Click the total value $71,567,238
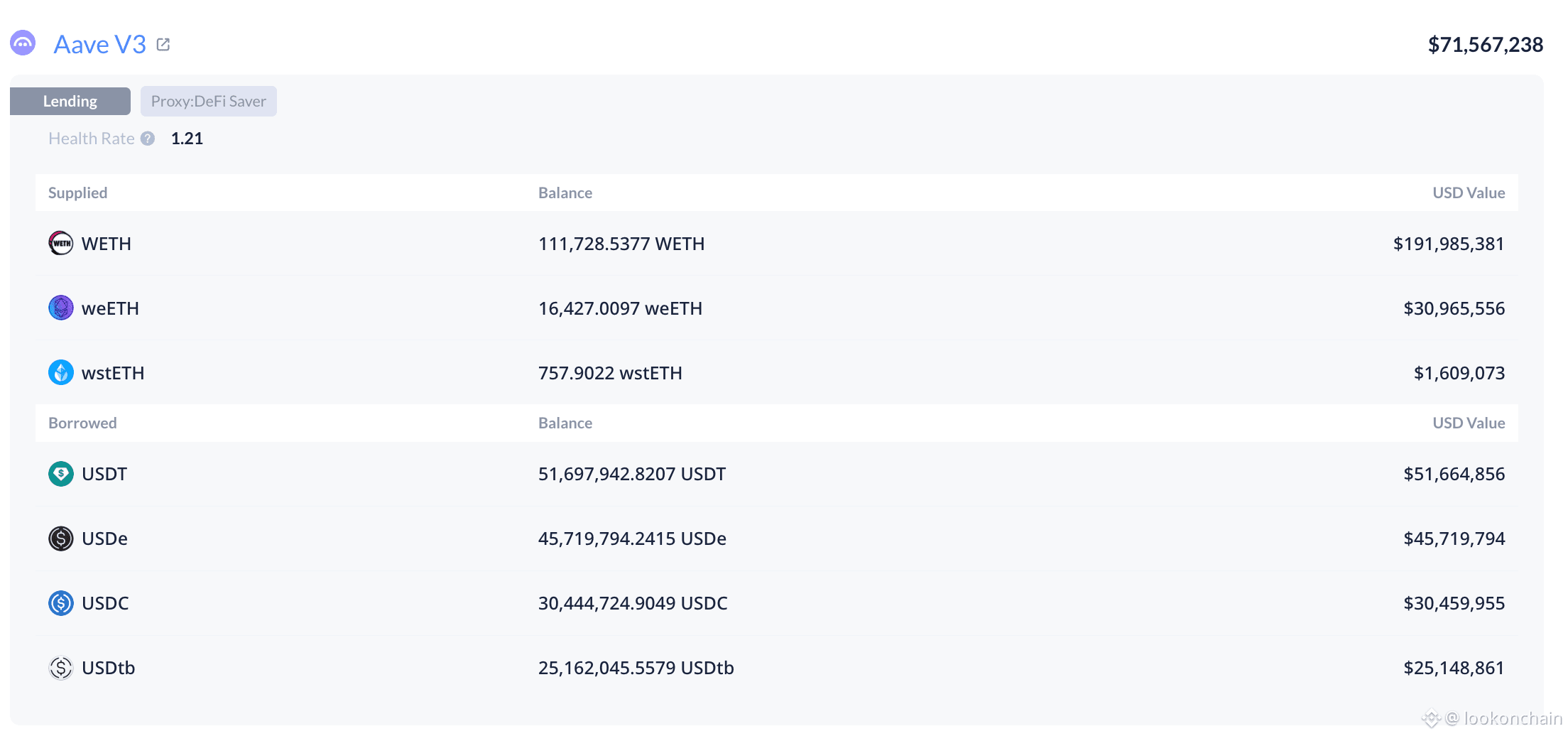 (1486, 45)
